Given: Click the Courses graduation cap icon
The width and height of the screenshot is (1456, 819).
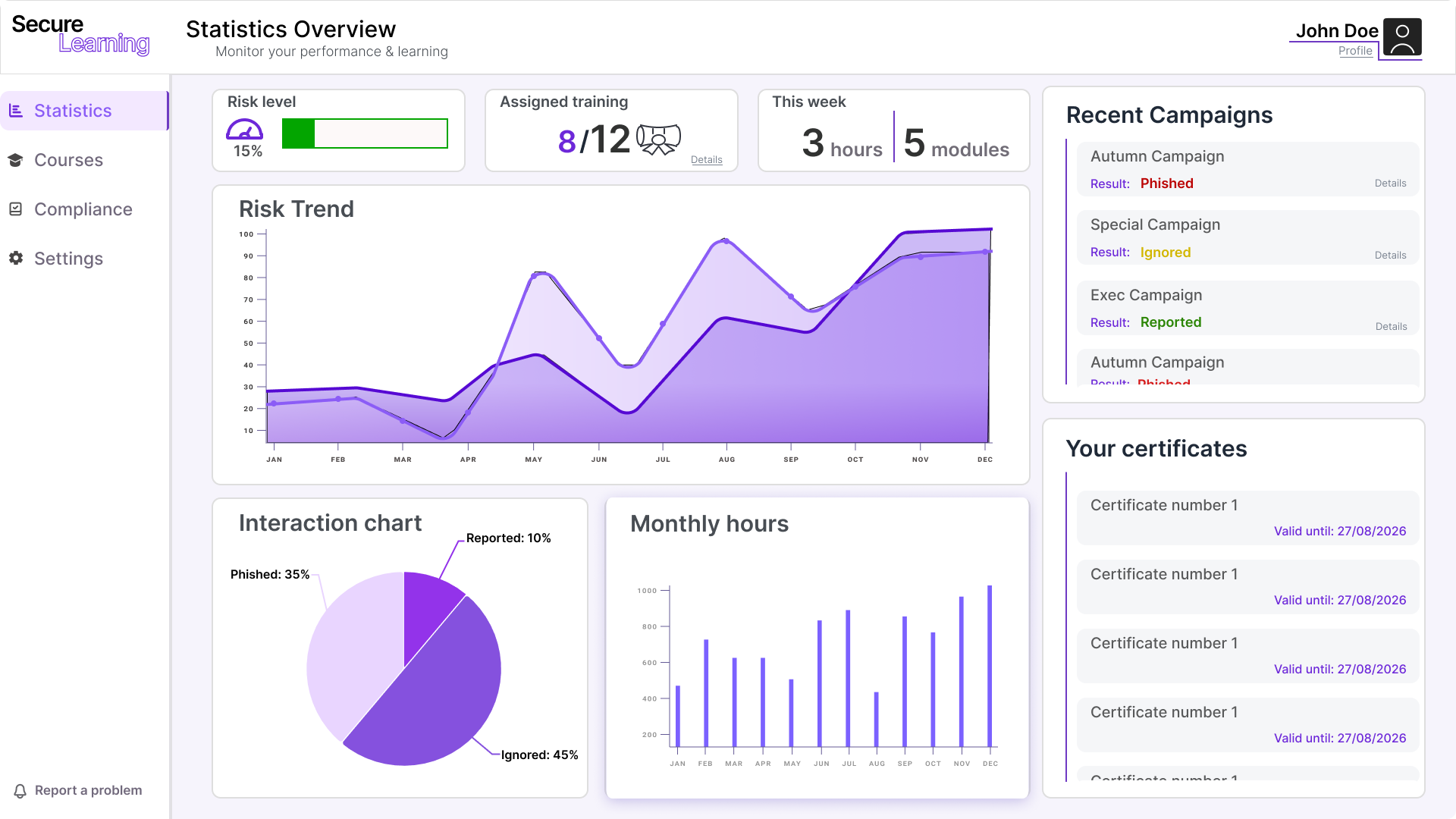Looking at the screenshot, I should coord(16,160).
